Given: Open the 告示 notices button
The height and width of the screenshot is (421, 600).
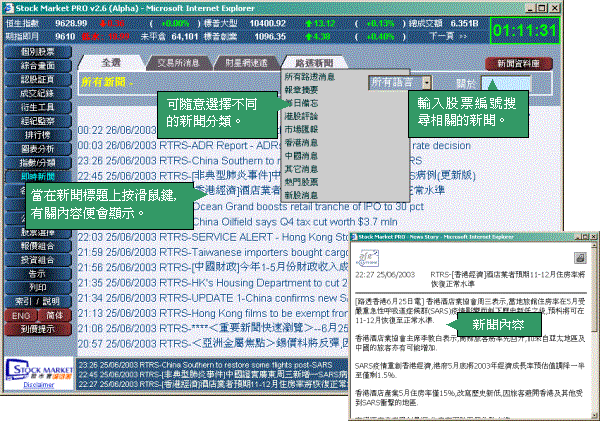Looking at the screenshot, I should [x=38, y=273].
